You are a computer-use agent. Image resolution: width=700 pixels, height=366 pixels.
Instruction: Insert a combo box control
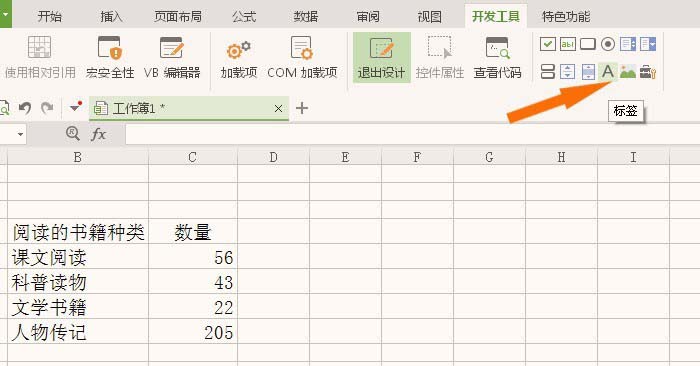[x=648, y=44]
